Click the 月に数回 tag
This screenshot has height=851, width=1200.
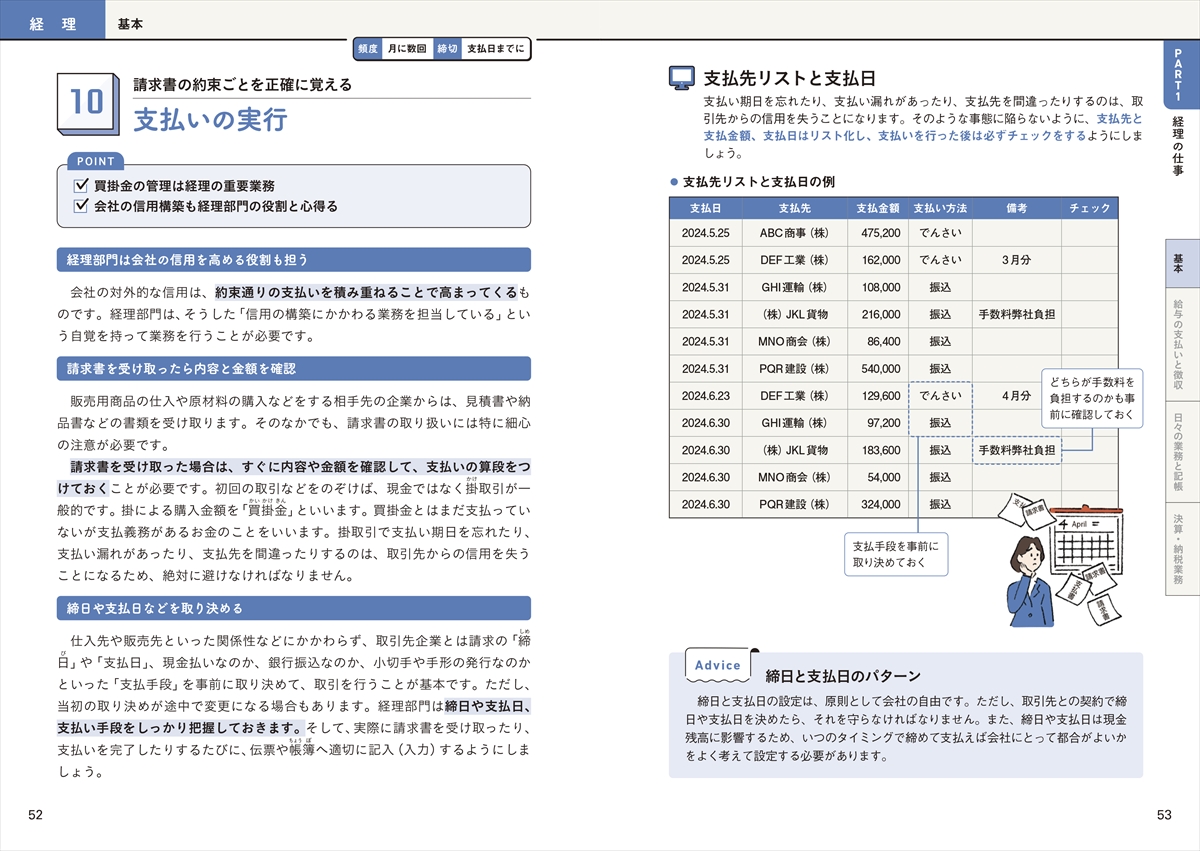click(407, 49)
